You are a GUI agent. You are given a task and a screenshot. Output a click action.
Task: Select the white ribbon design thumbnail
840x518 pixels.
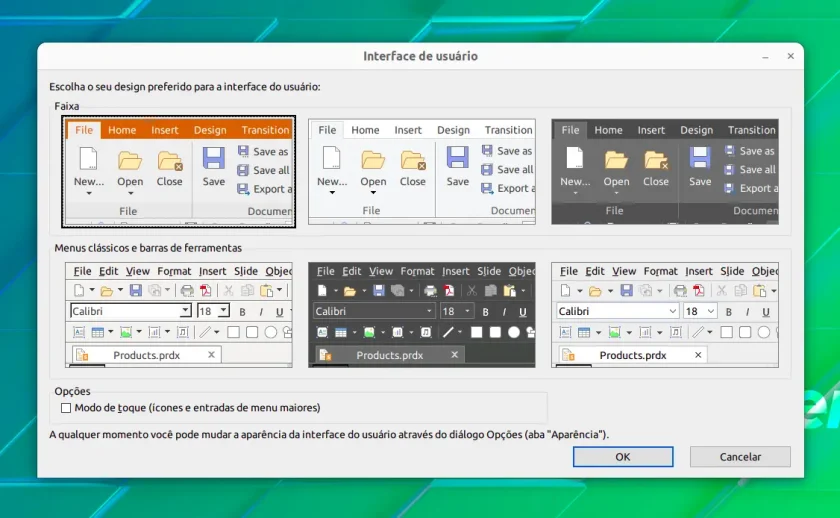click(x=422, y=171)
